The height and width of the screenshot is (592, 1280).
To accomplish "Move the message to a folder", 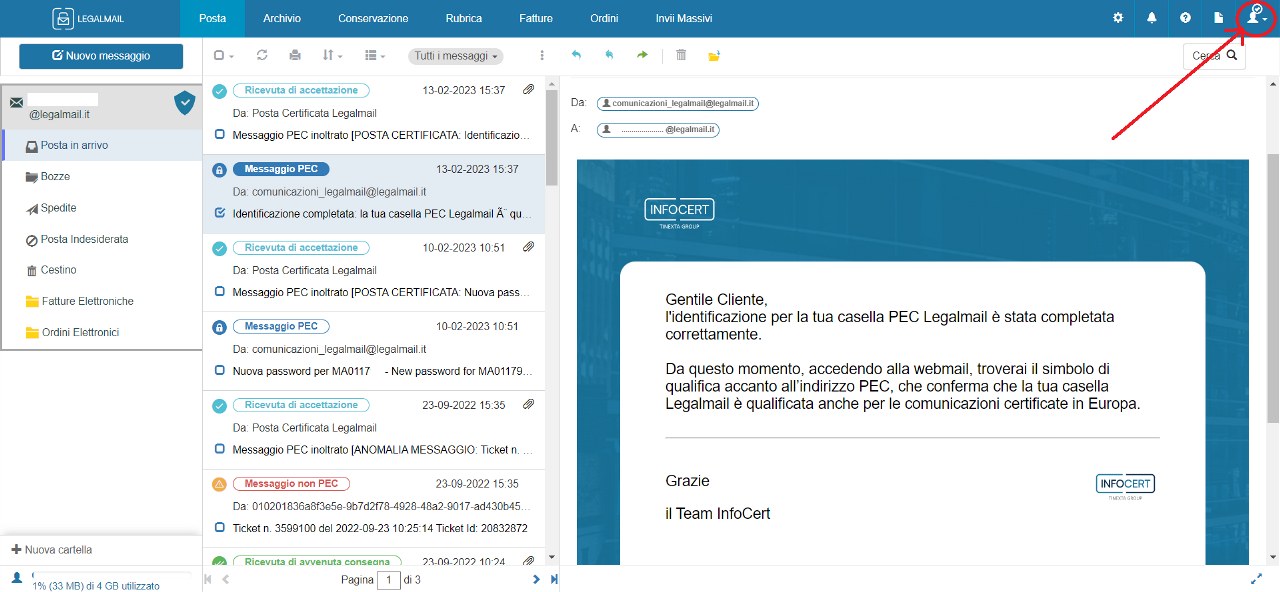I will [x=714, y=56].
